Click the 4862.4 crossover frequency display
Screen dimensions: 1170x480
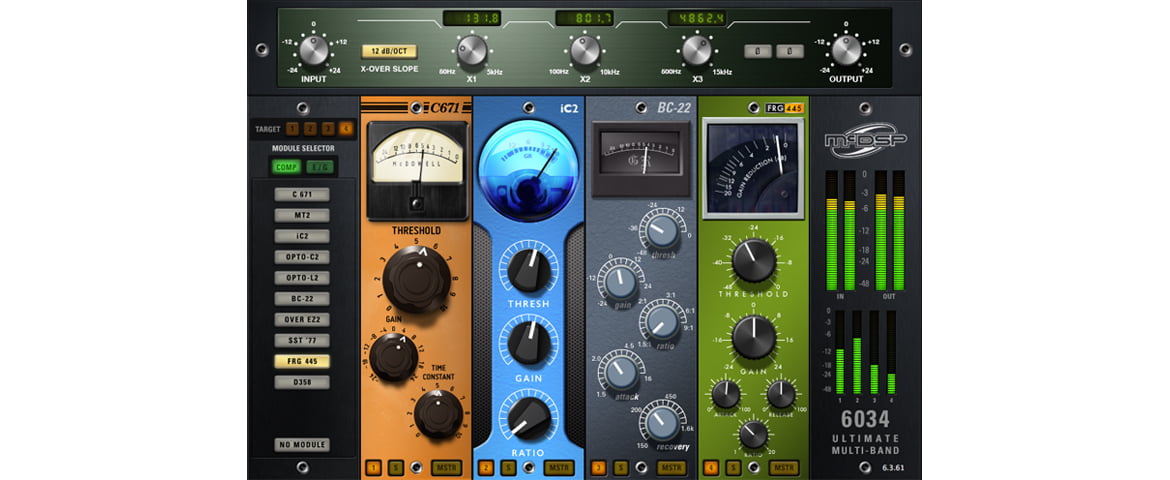click(697, 18)
